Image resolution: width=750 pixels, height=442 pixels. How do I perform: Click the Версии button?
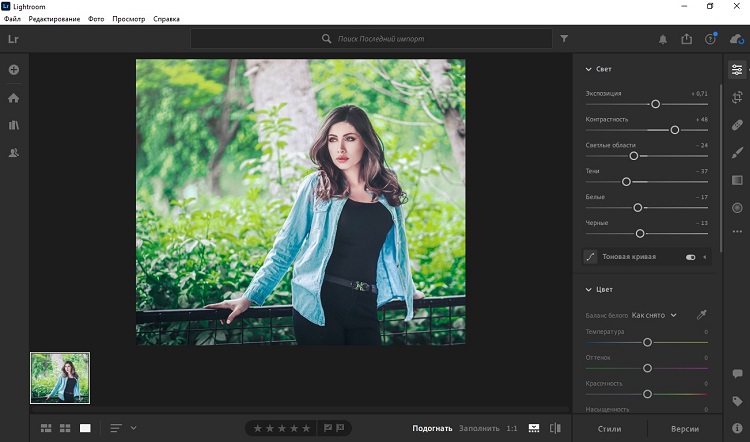[685, 428]
